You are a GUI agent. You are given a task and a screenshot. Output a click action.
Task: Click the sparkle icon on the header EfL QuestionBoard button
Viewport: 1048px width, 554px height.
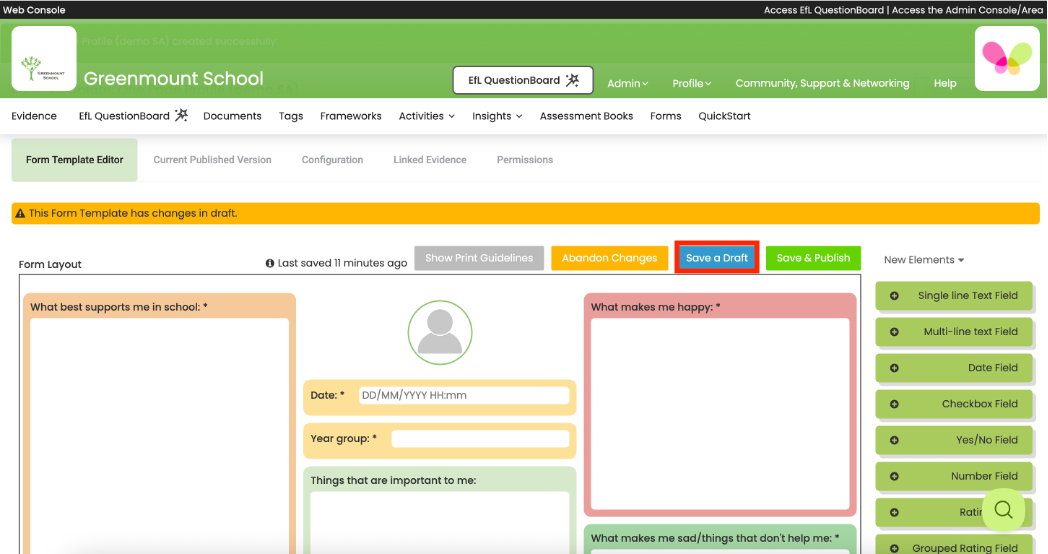click(573, 80)
